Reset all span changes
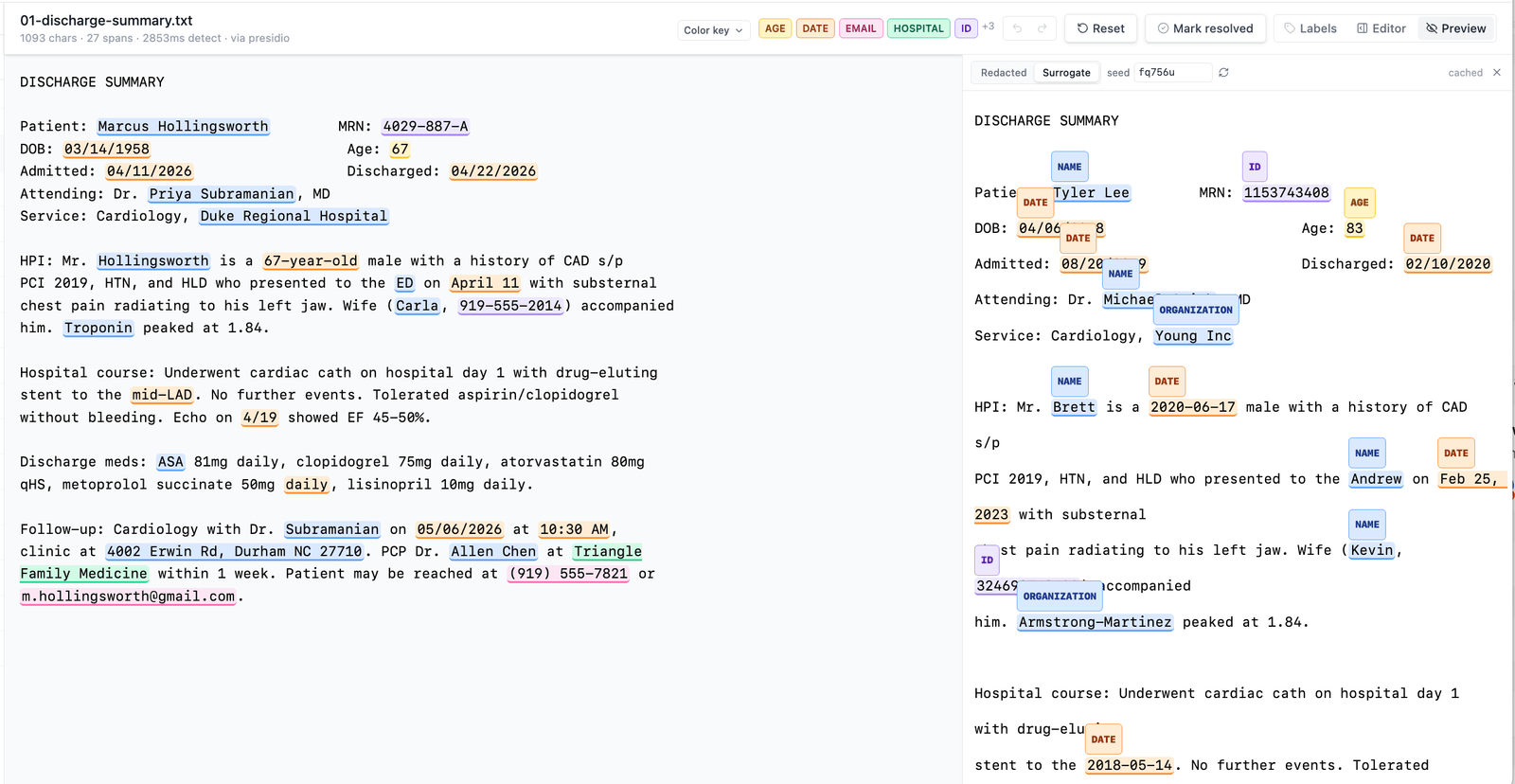 click(x=1101, y=28)
